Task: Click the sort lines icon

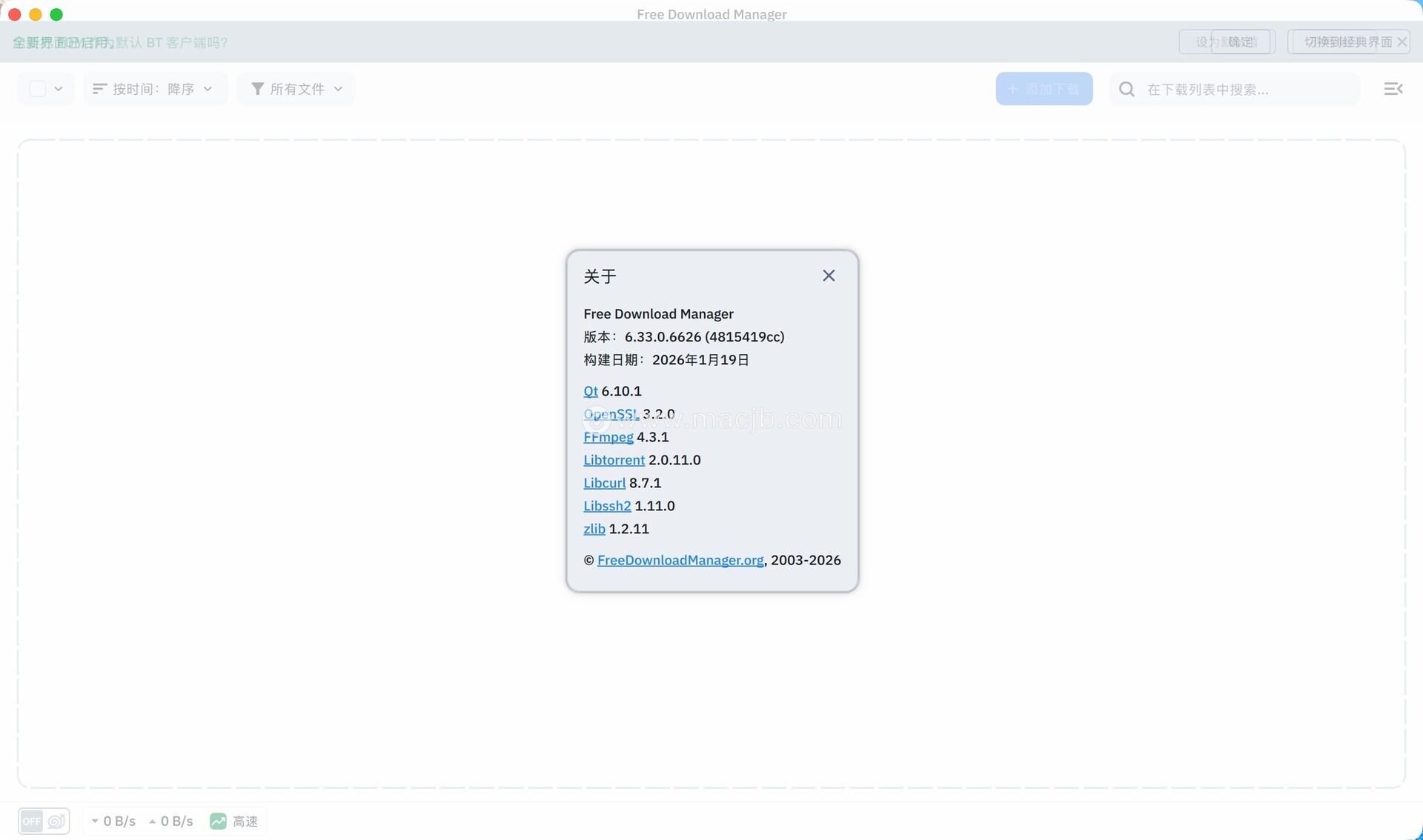Action: point(99,89)
